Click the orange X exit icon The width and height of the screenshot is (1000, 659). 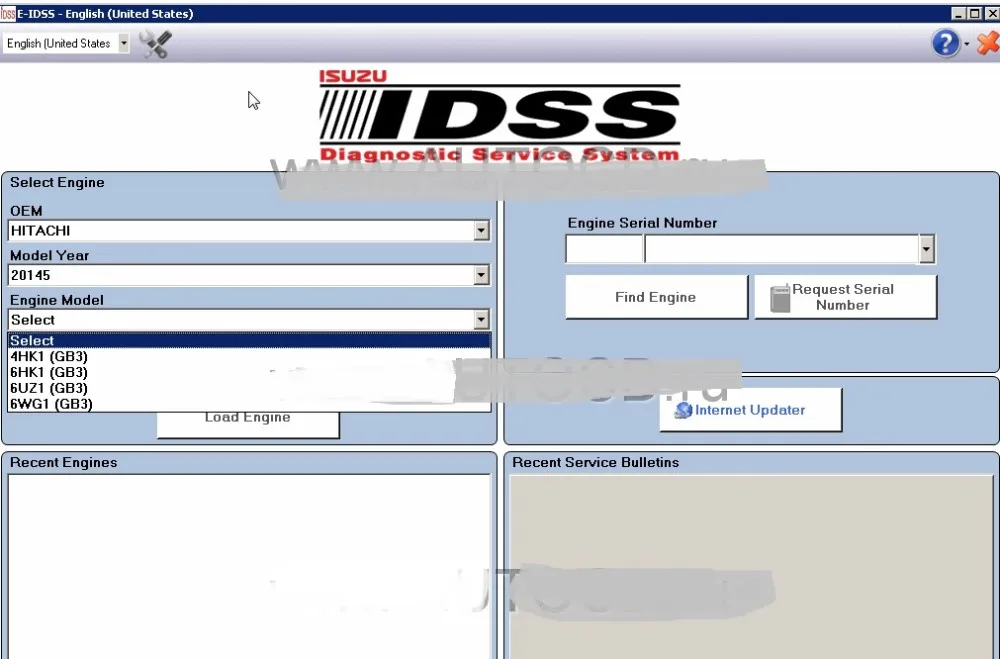pos(987,44)
